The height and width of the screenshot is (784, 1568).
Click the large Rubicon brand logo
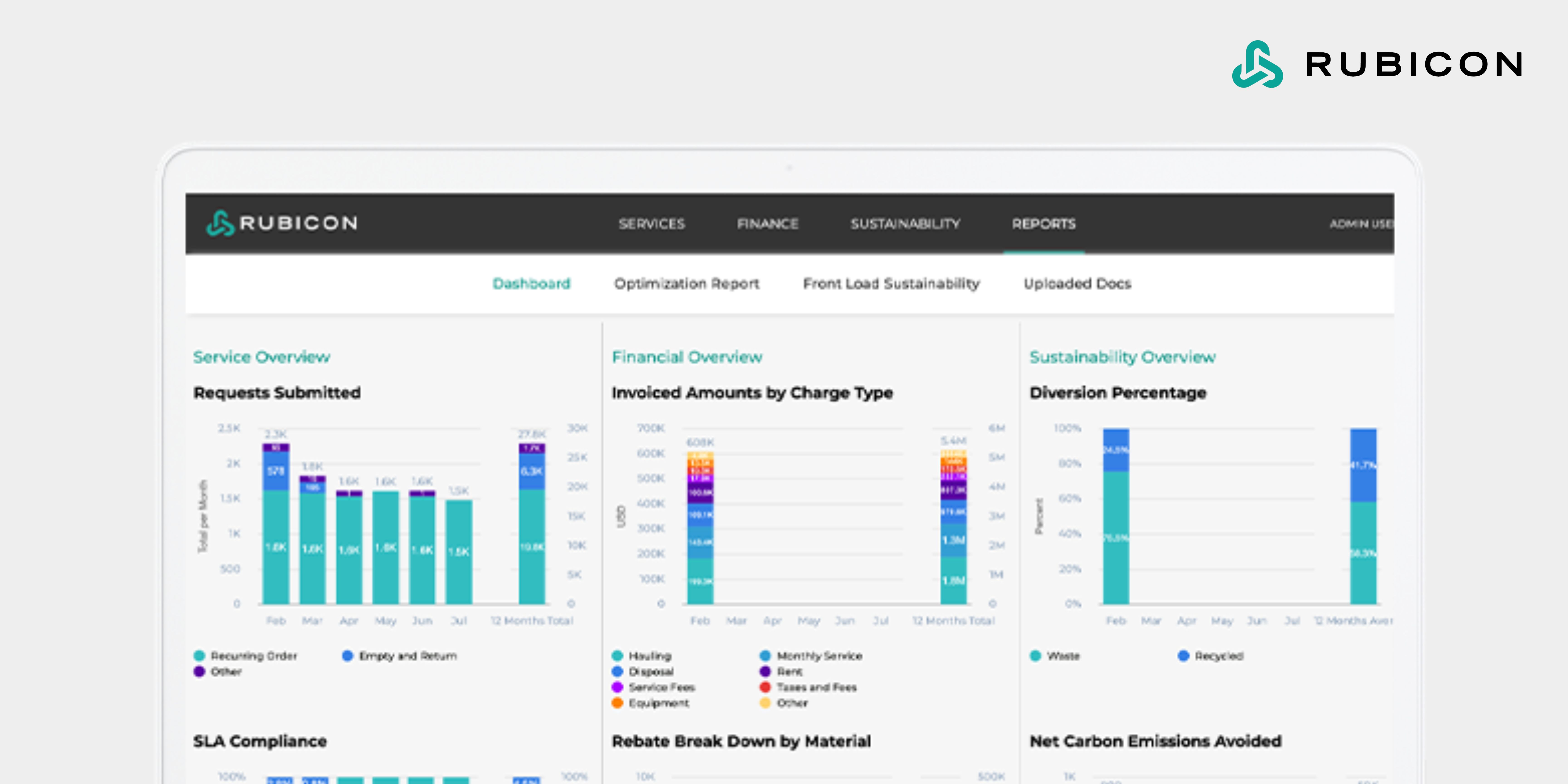coord(1377,64)
